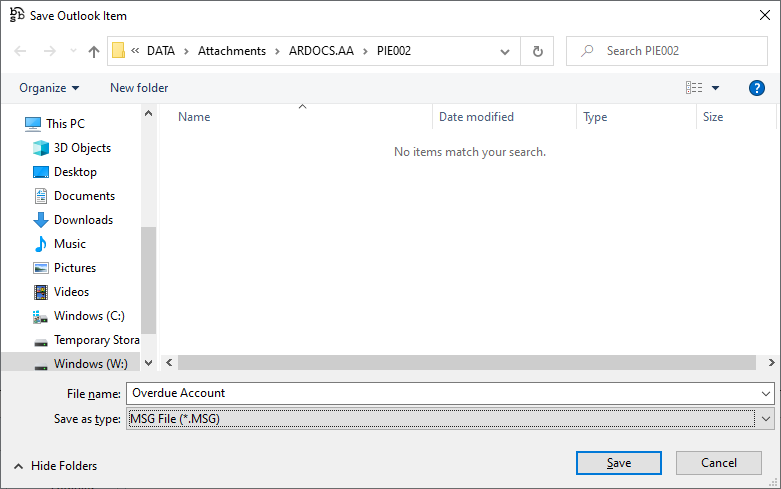Expand the Save as type dropdown
The height and width of the screenshot is (489, 781).
tap(766, 419)
